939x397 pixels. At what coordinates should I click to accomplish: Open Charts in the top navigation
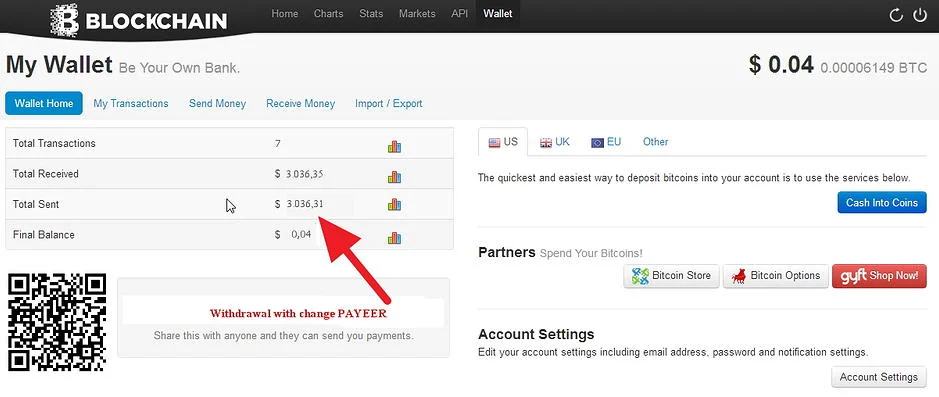pos(329,13)
